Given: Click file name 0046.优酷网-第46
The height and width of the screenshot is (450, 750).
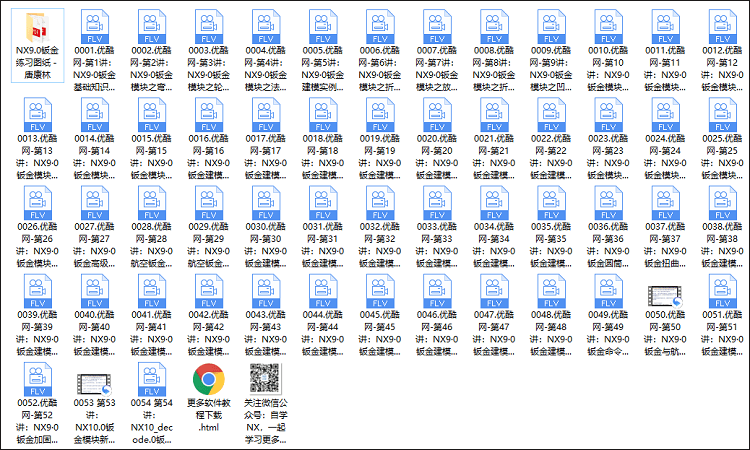Looking at the screenshot, I should point(437,332).
